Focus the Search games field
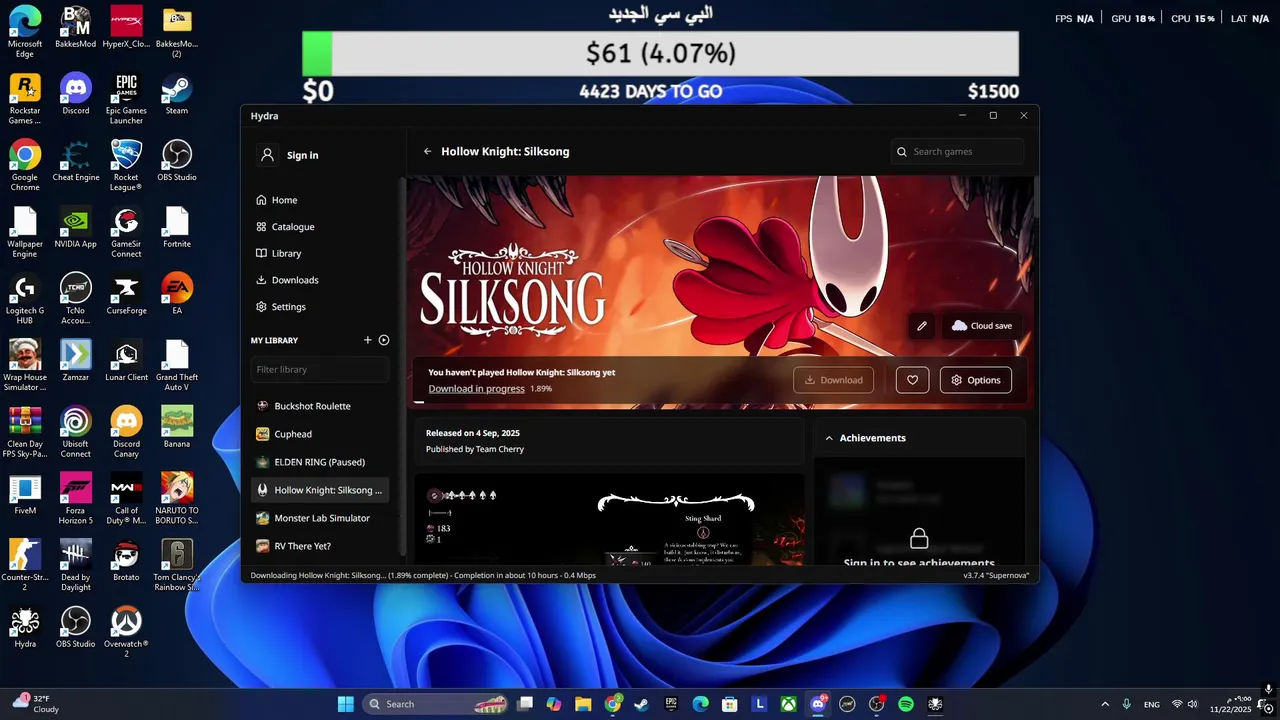1280x720 pixels. pyautogui.click(x=957, y=152)
